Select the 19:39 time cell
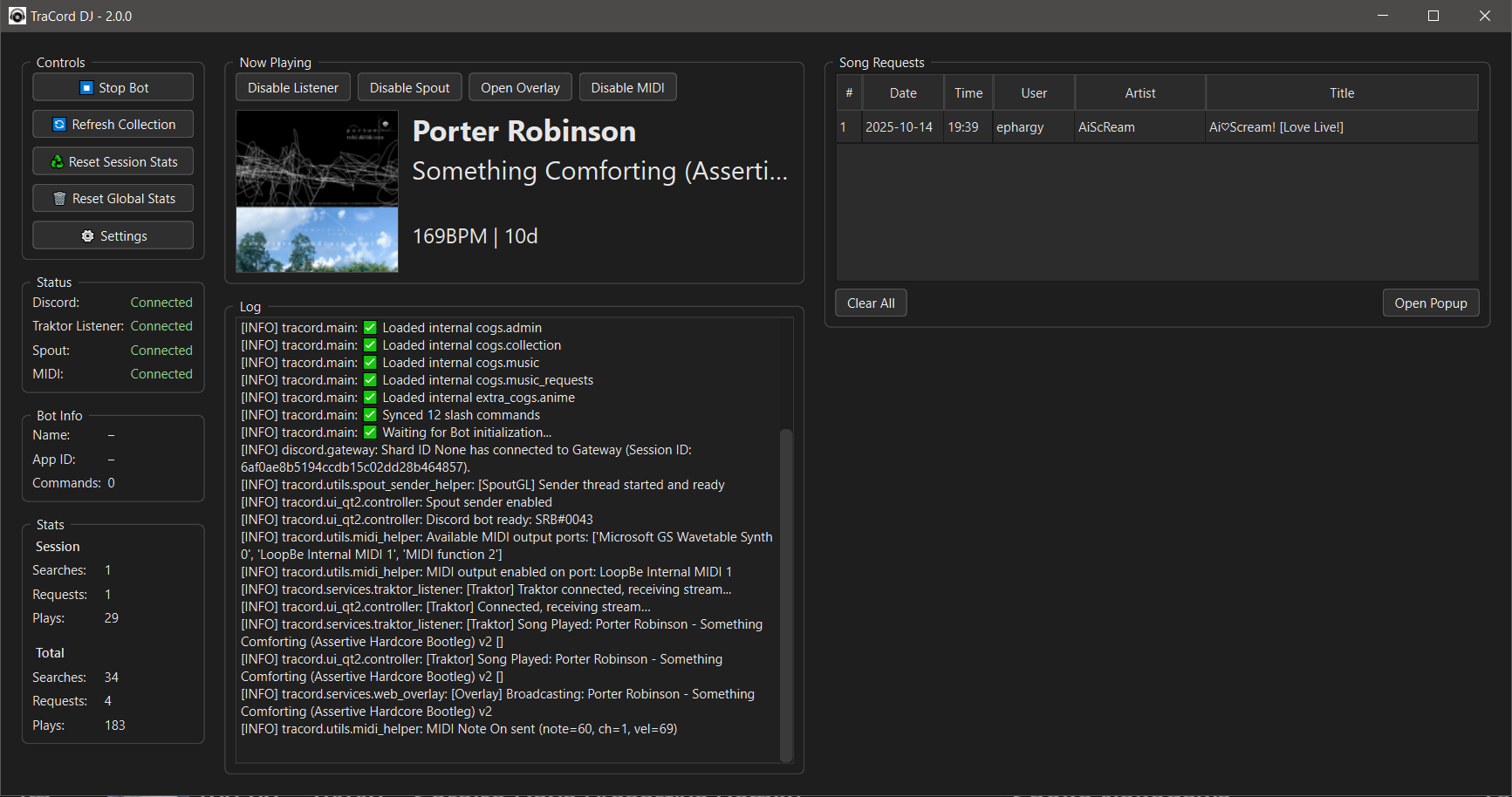Viewport: 1512px width, 797px height. (968, 127)
